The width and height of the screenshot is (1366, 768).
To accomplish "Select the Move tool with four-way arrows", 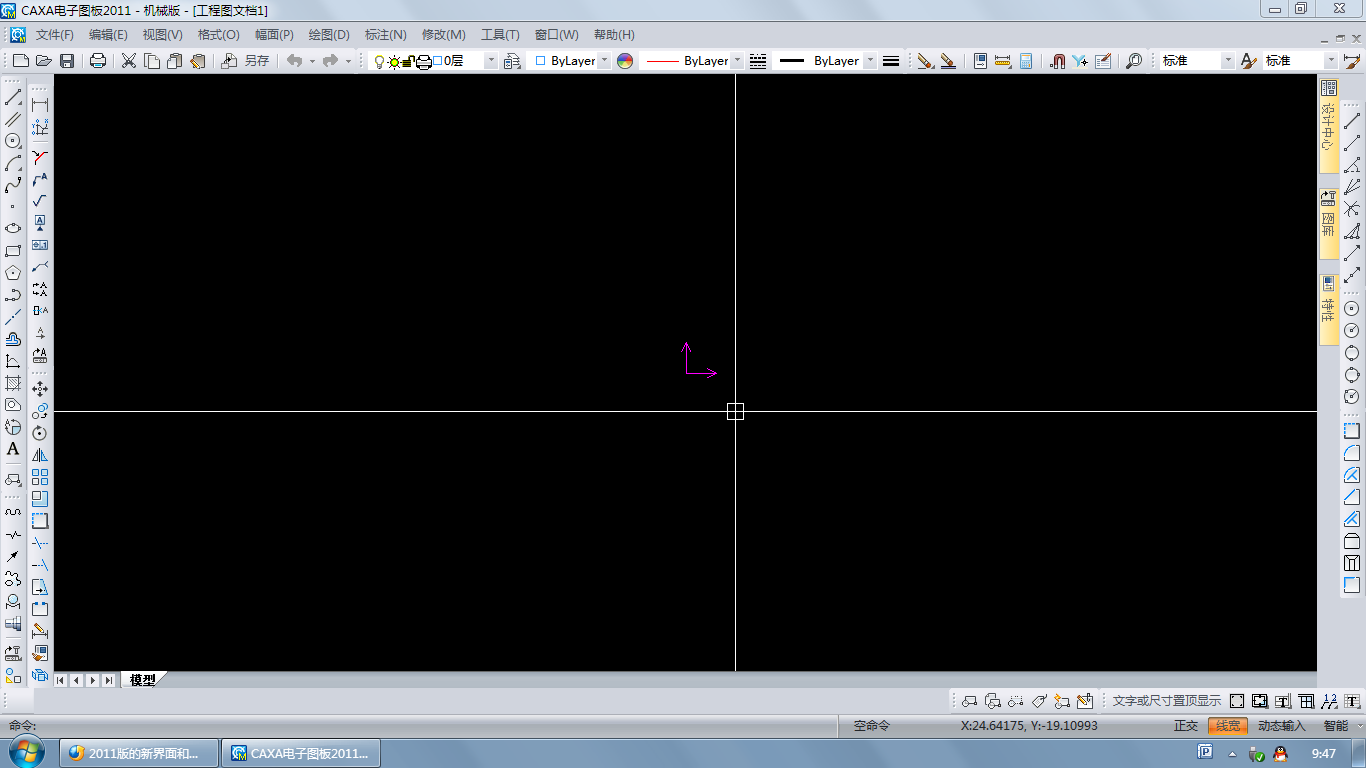I will (x=40, y=389).
